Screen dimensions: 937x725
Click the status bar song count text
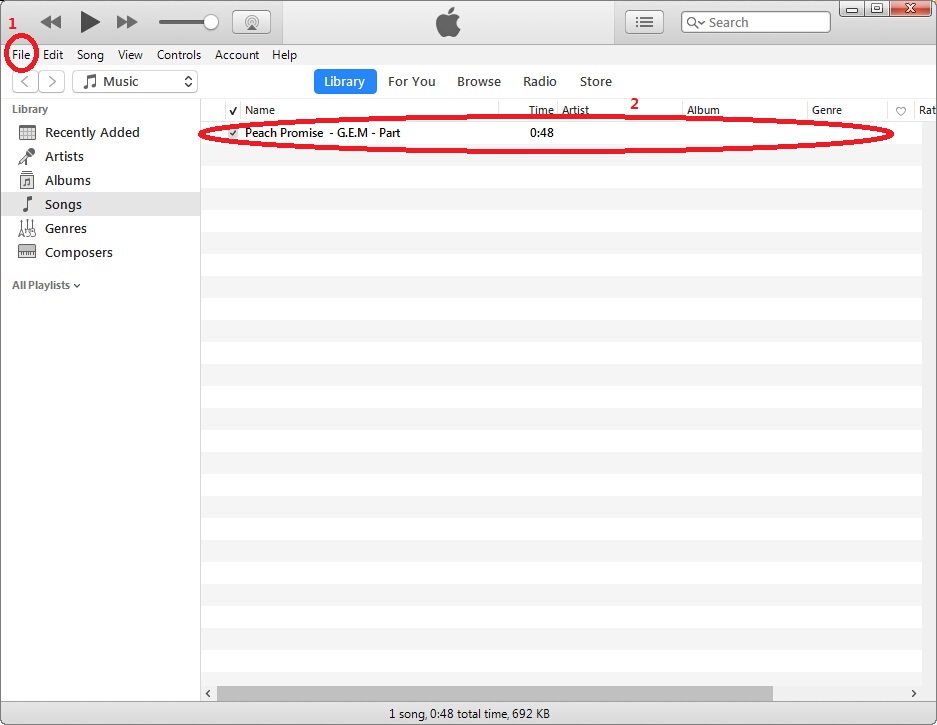[469, 714]
